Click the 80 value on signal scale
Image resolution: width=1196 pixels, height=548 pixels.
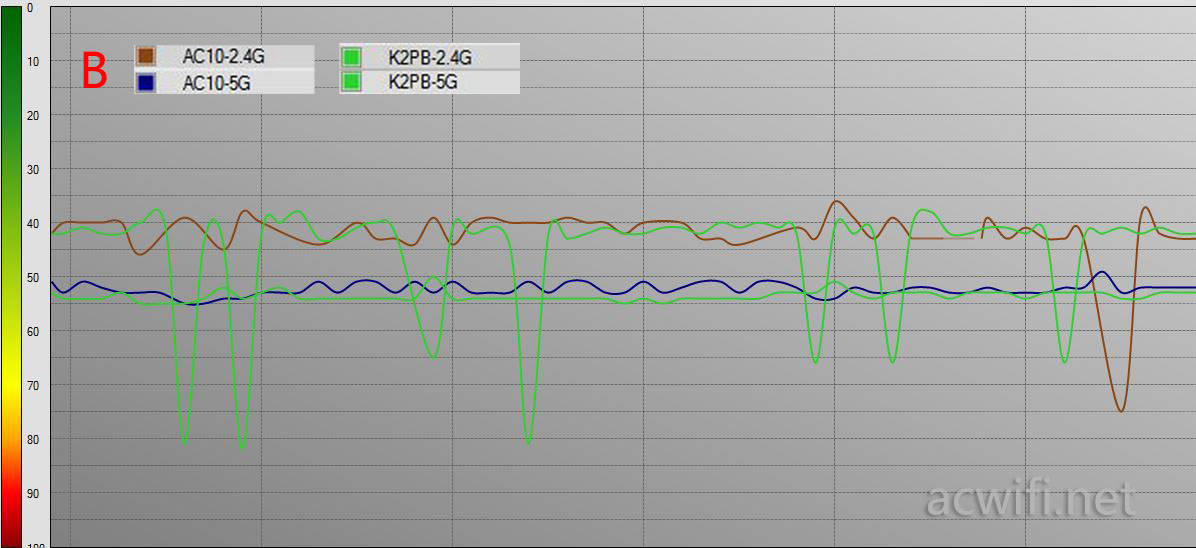tap(33, 439)
